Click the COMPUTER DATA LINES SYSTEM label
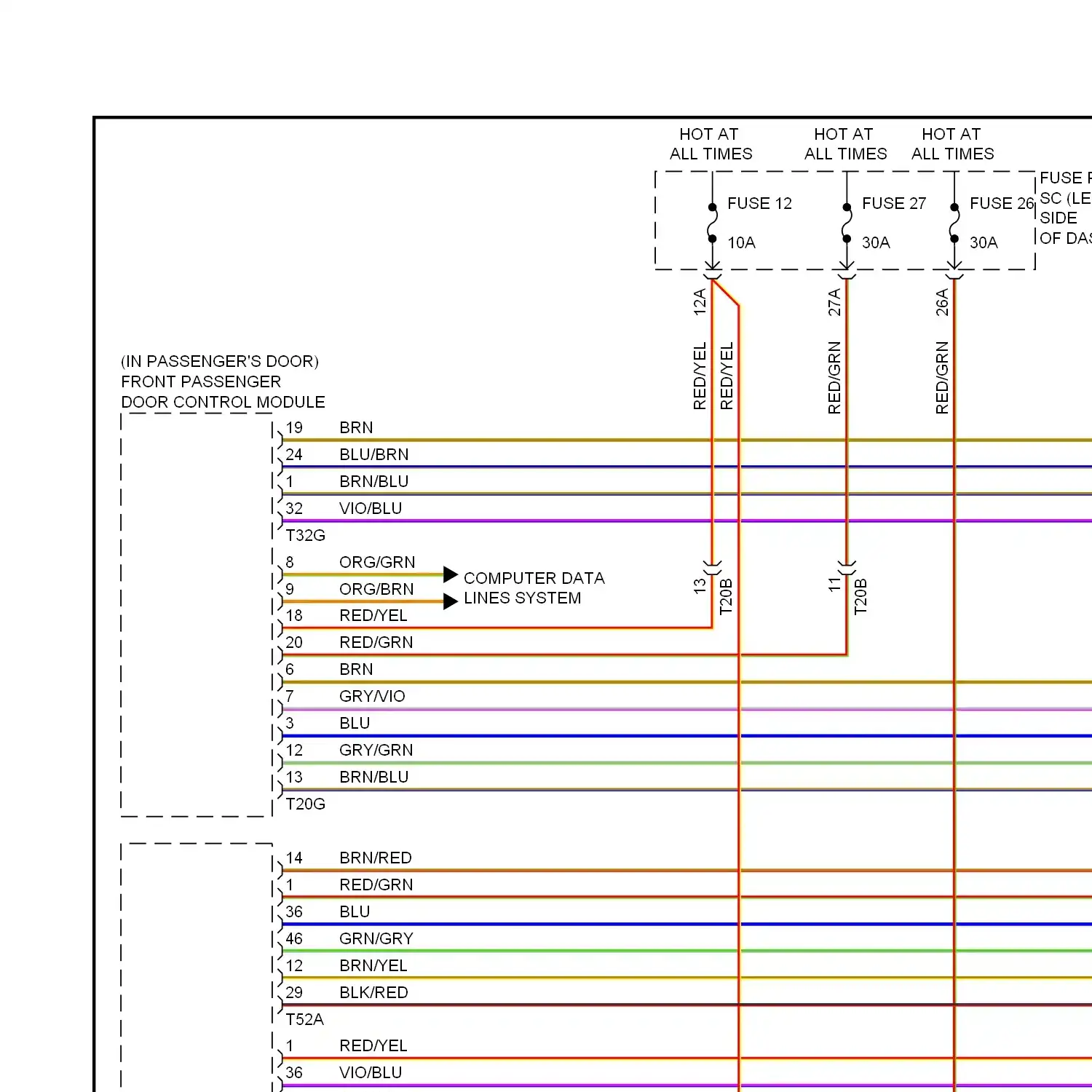Viewport: 1092px width, 1092px height. pos(534,587)
